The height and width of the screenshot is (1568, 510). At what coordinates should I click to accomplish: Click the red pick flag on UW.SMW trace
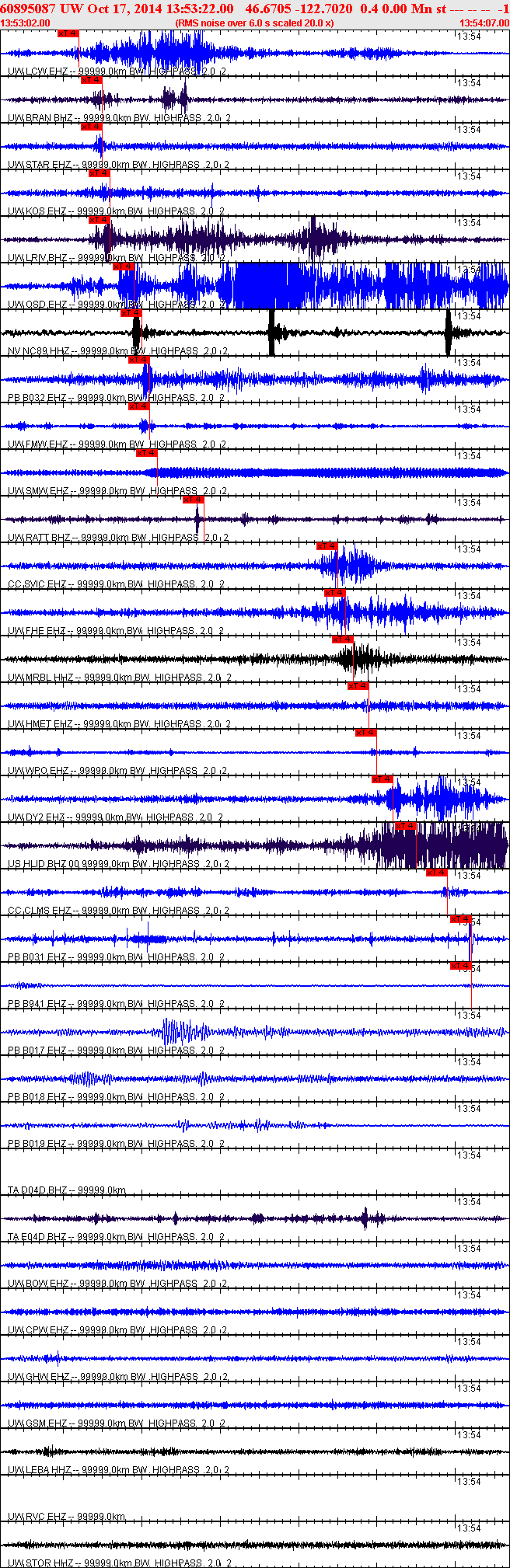tap(148, 453)
